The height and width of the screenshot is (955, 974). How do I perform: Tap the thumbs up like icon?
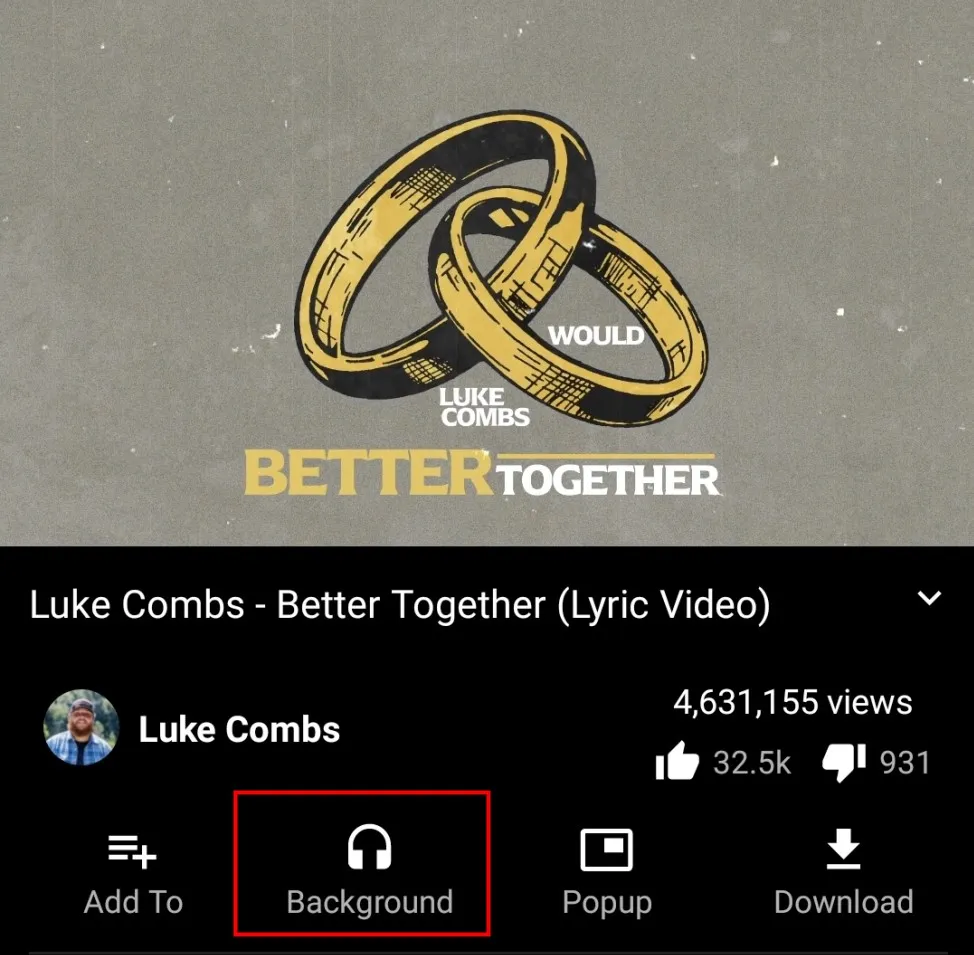point(677,761)
